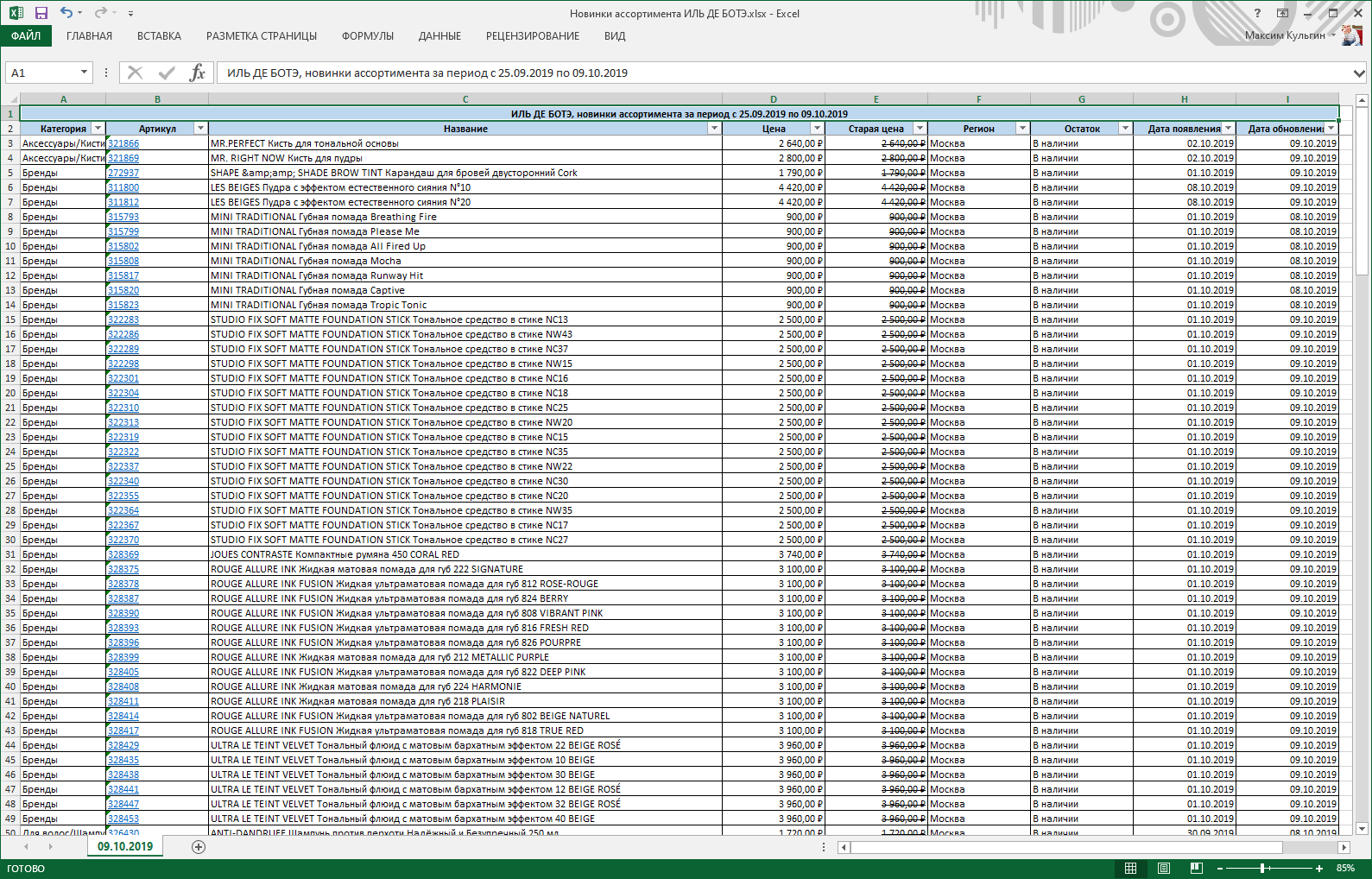Open the Регион filter dropdown

click(x=1022, y=129)
